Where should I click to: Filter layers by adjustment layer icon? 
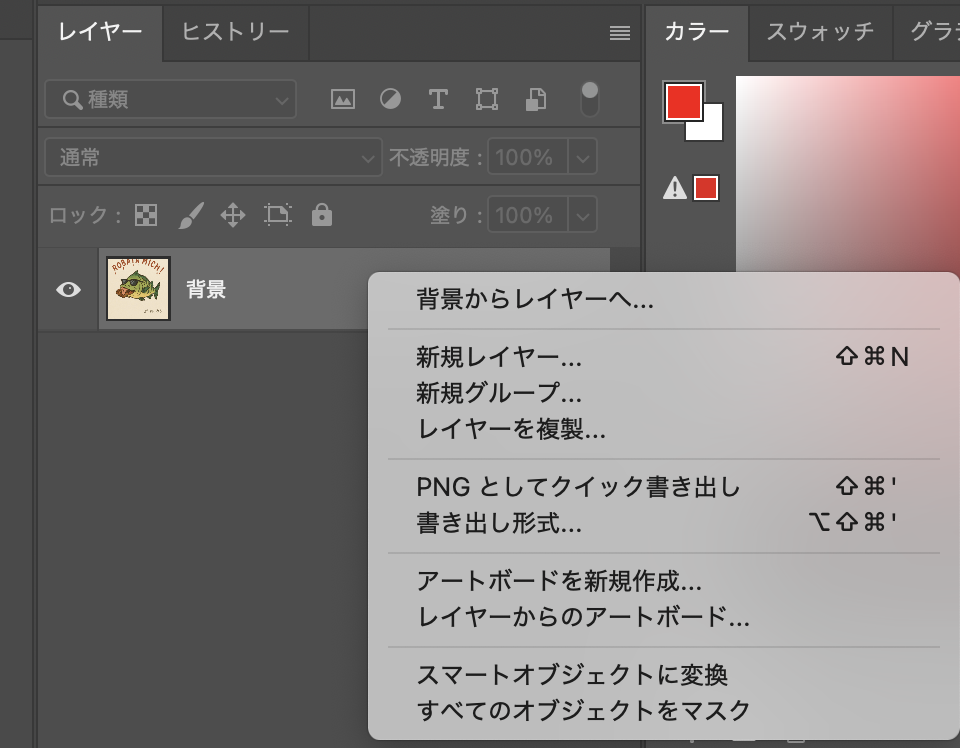pyautogui.click(x=390, y=99)
